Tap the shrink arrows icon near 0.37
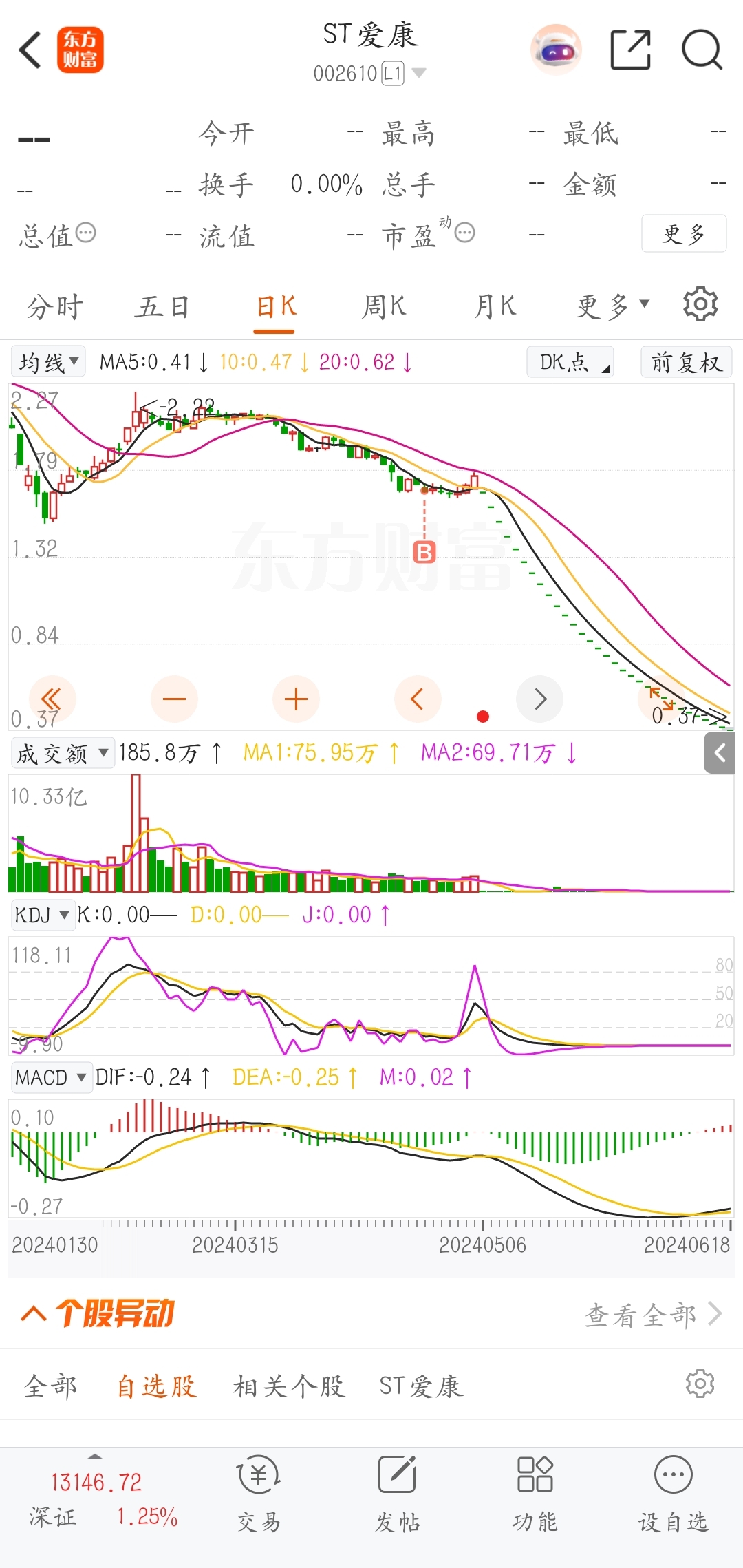743x1568 pixels. (661, 698)
